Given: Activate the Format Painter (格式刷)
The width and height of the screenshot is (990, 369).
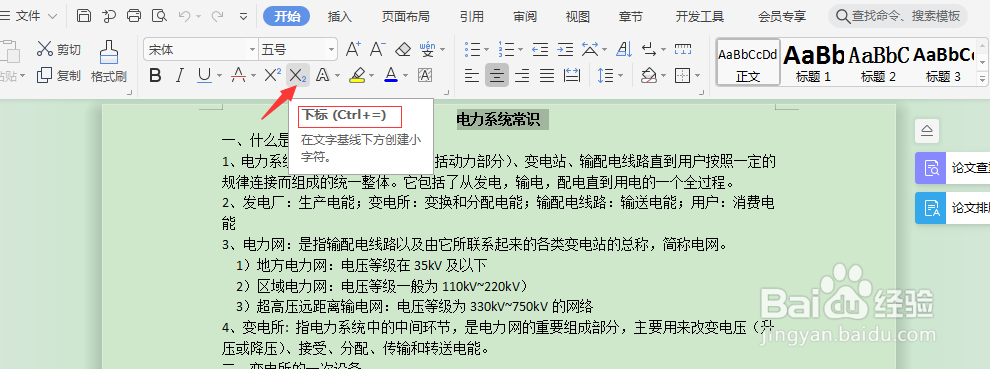Looking at the screenshot, I should [109, 62].
